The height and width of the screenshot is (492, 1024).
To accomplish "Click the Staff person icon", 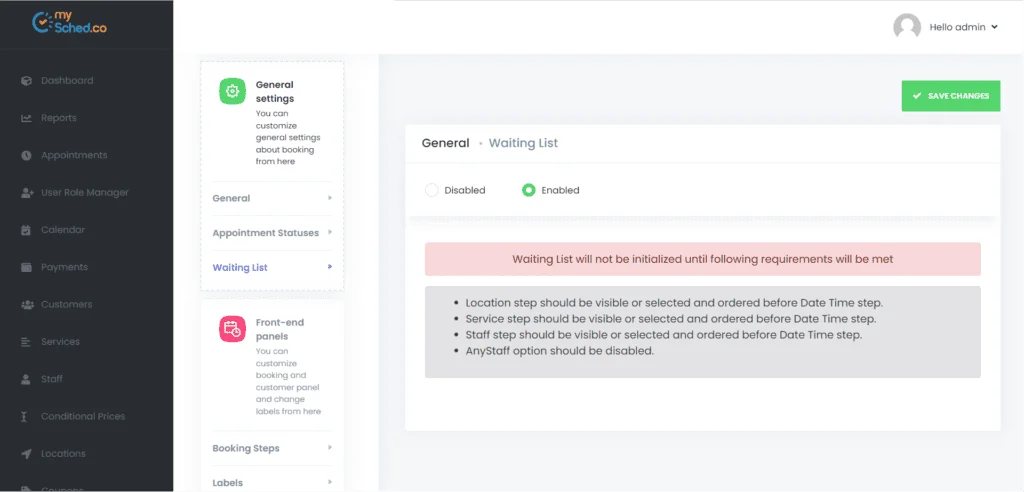I will pyautogui.click(x=26, y=379).
